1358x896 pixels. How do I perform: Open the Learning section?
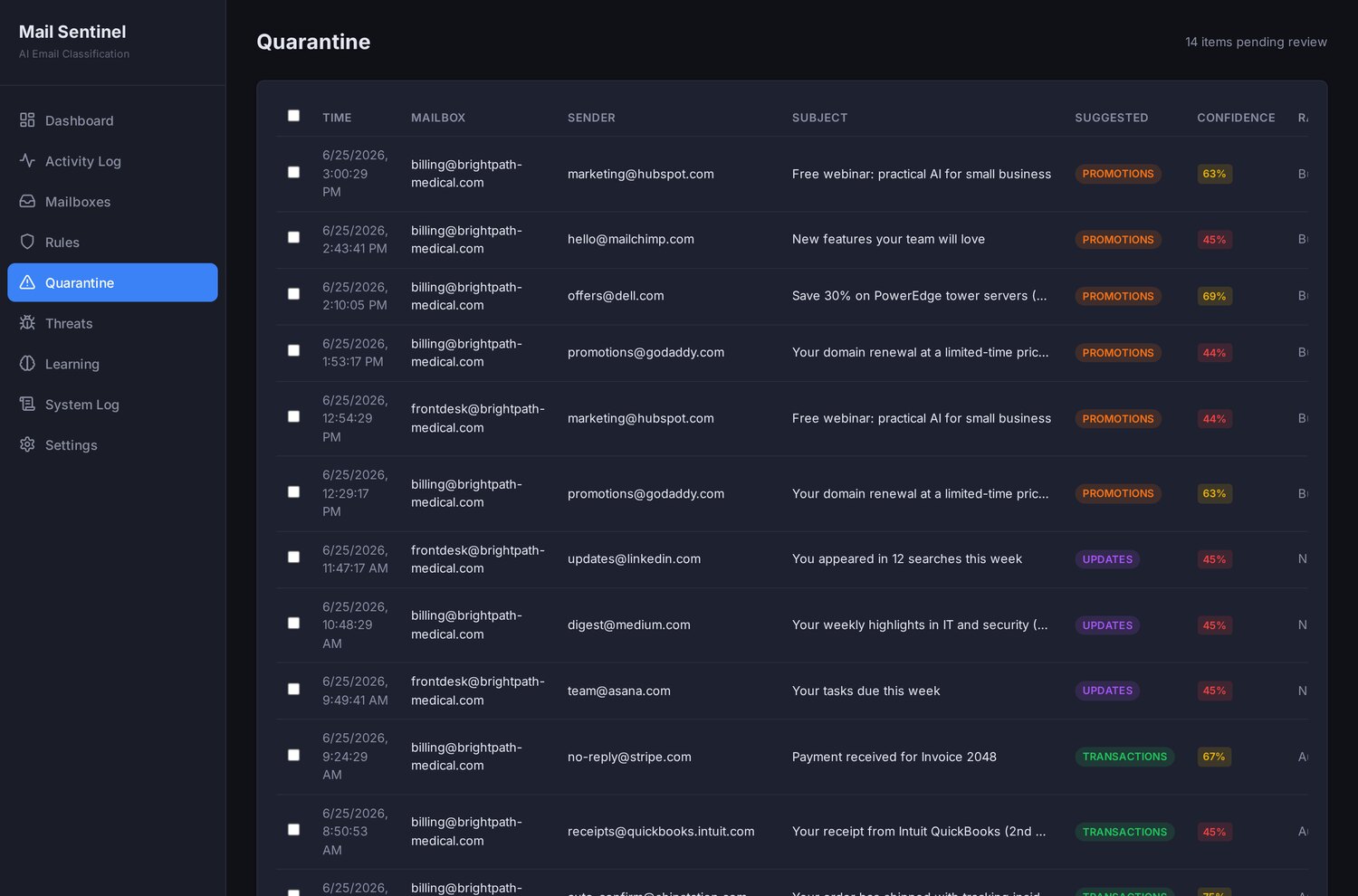[112, 364]
